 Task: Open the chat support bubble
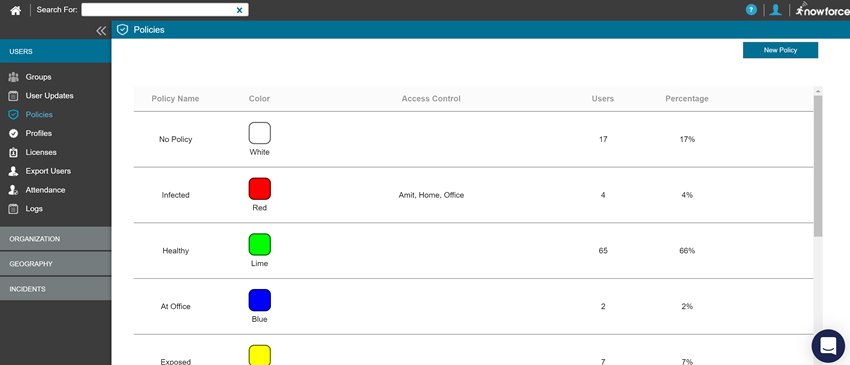828,345
